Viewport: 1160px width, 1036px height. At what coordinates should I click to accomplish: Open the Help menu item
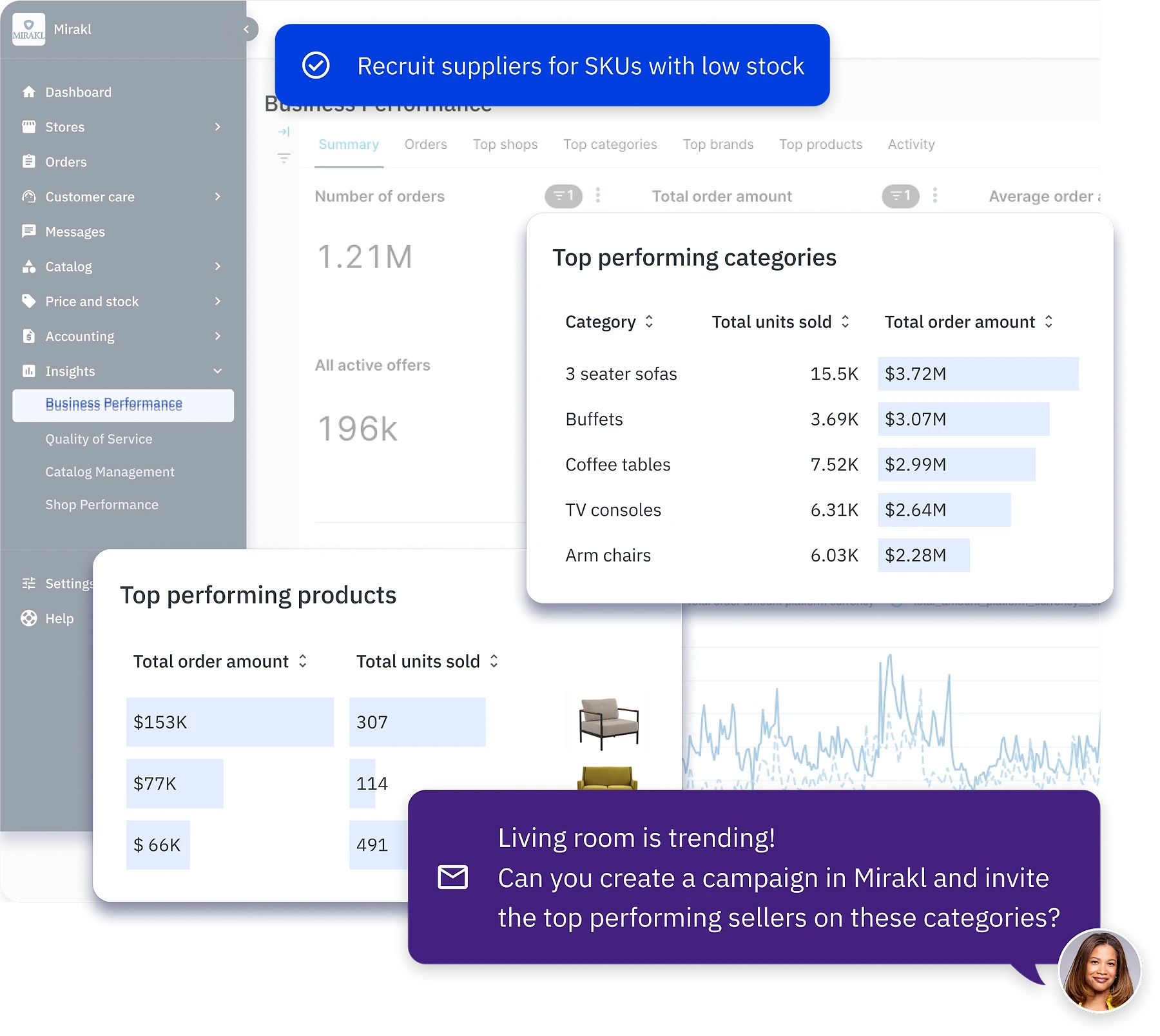click(x=59, y=618)
